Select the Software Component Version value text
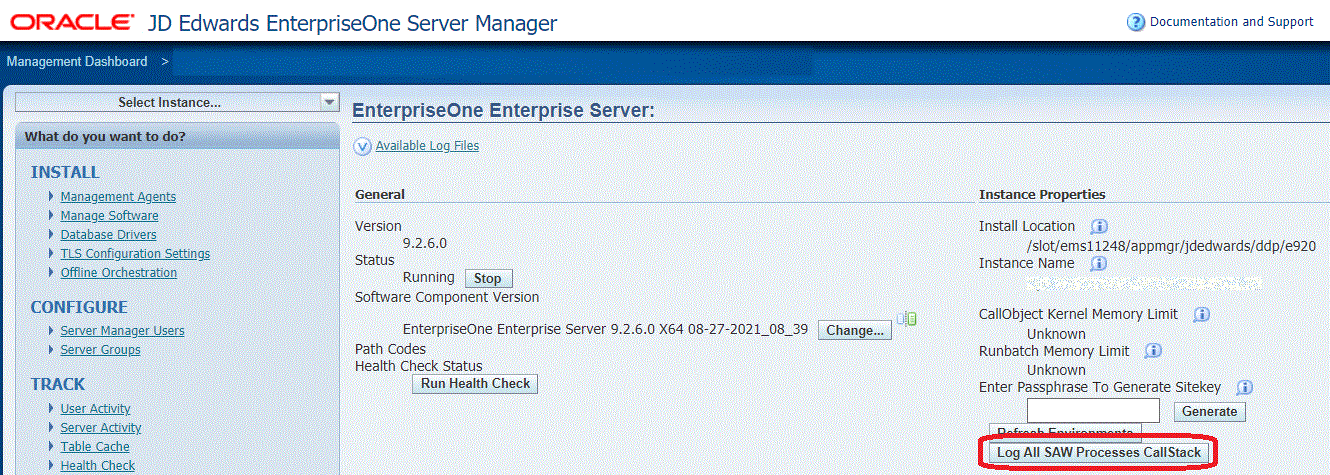 point(605,329)
